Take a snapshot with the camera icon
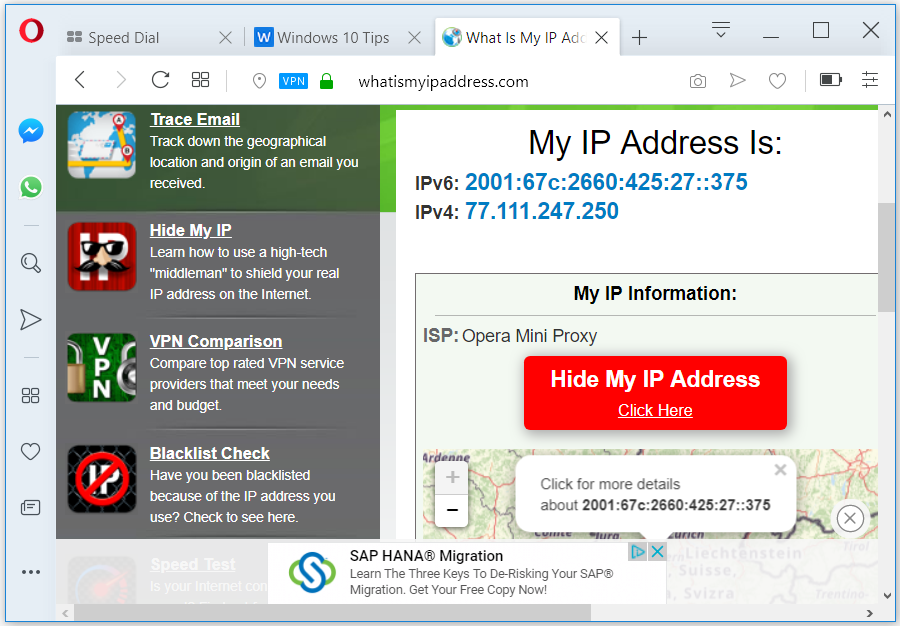The width and height of the screenshot is (900, 626). tap(697, 81)
